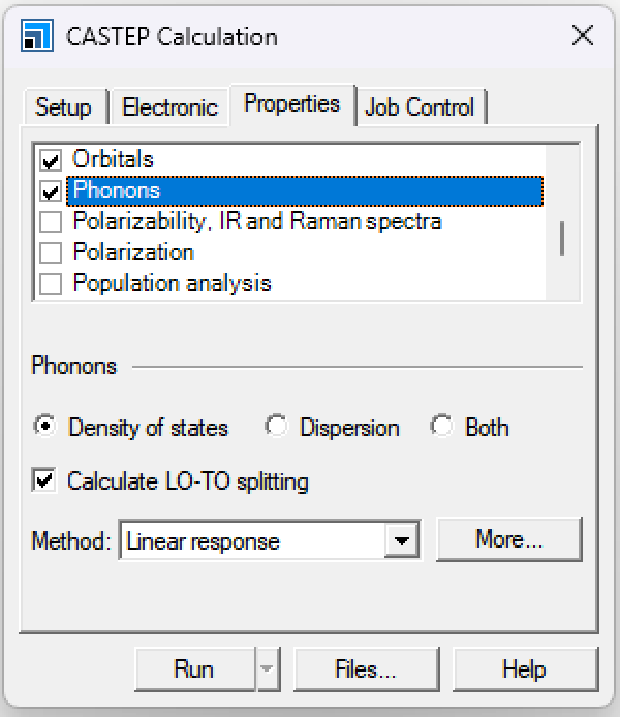
Task: Open the Method dropdown arrow
Action: click(x=401, y=541)
